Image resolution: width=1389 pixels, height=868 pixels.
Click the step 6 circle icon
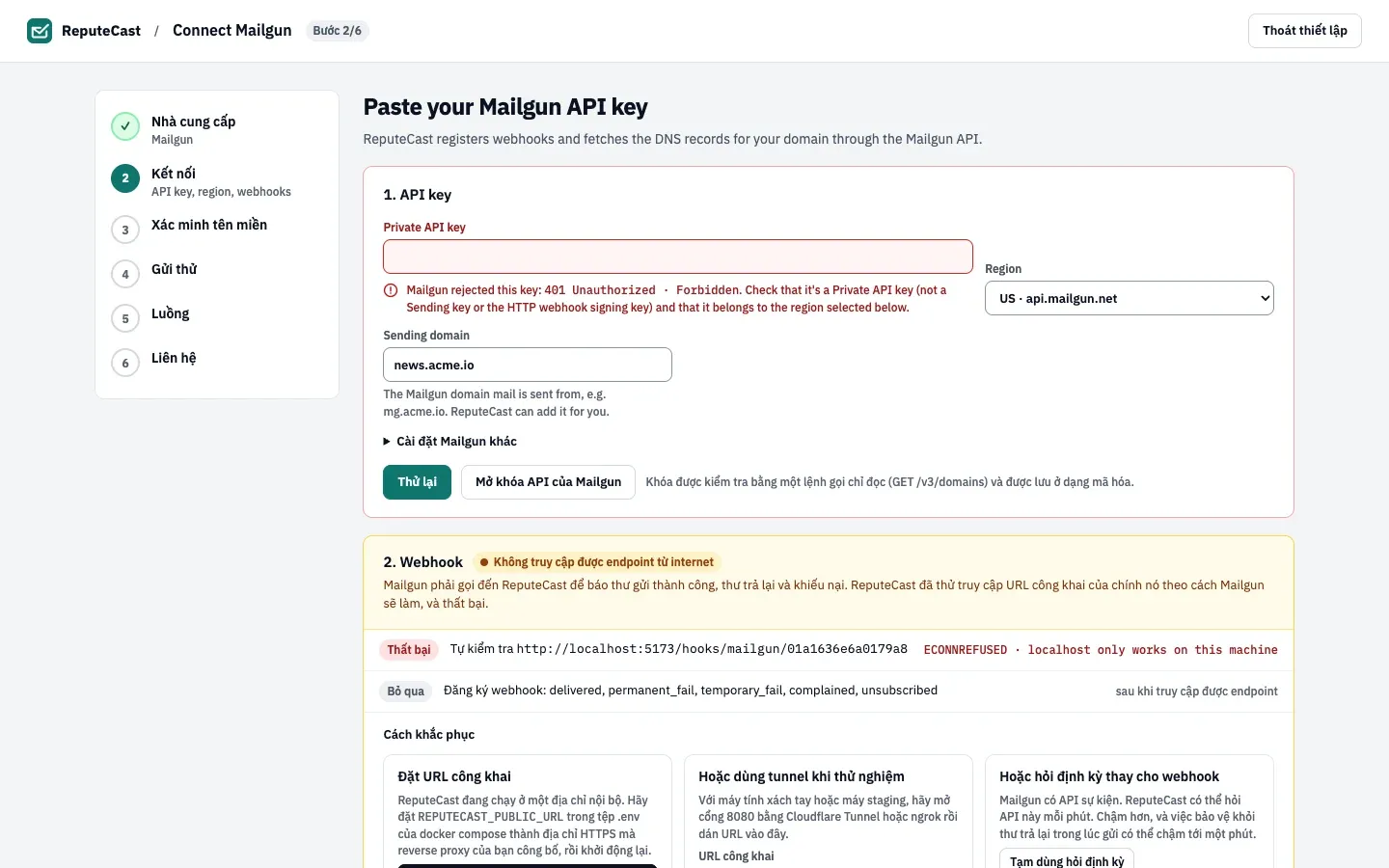coord(125,363)
